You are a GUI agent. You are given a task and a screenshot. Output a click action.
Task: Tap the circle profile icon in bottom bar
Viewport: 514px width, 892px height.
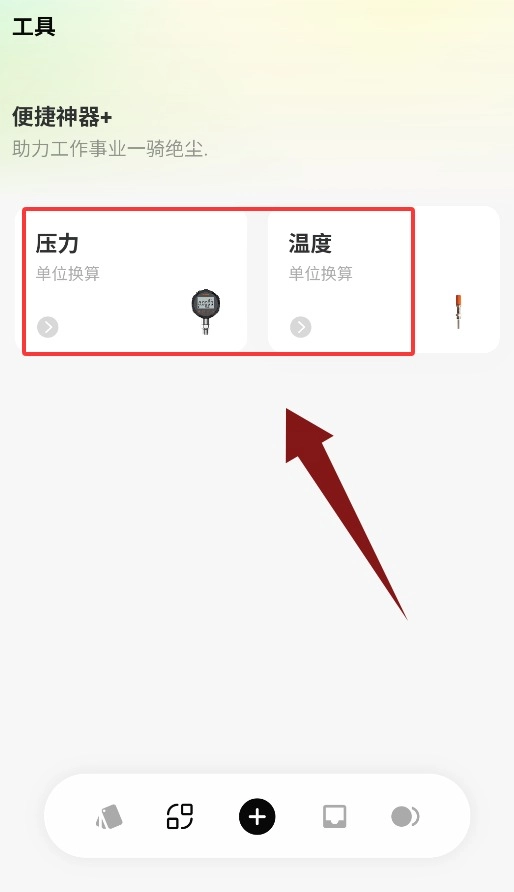pos(405,817)
